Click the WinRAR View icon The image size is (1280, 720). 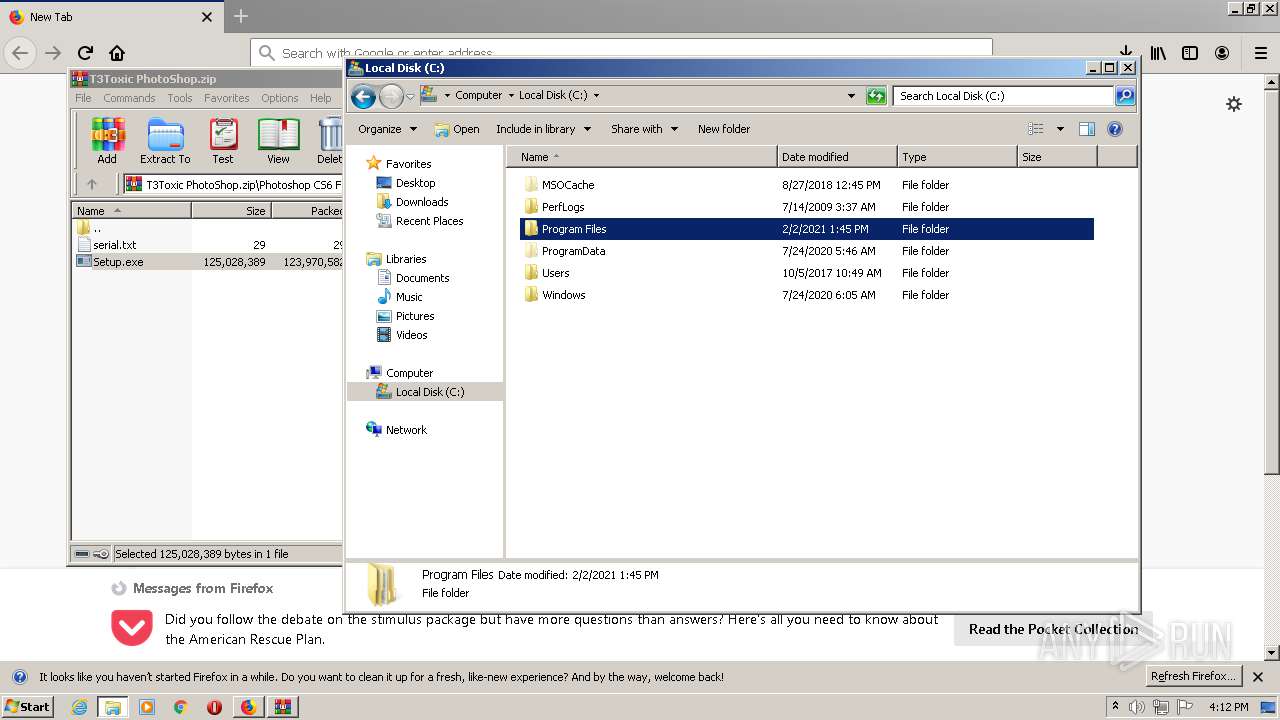(x=278, y=140)
